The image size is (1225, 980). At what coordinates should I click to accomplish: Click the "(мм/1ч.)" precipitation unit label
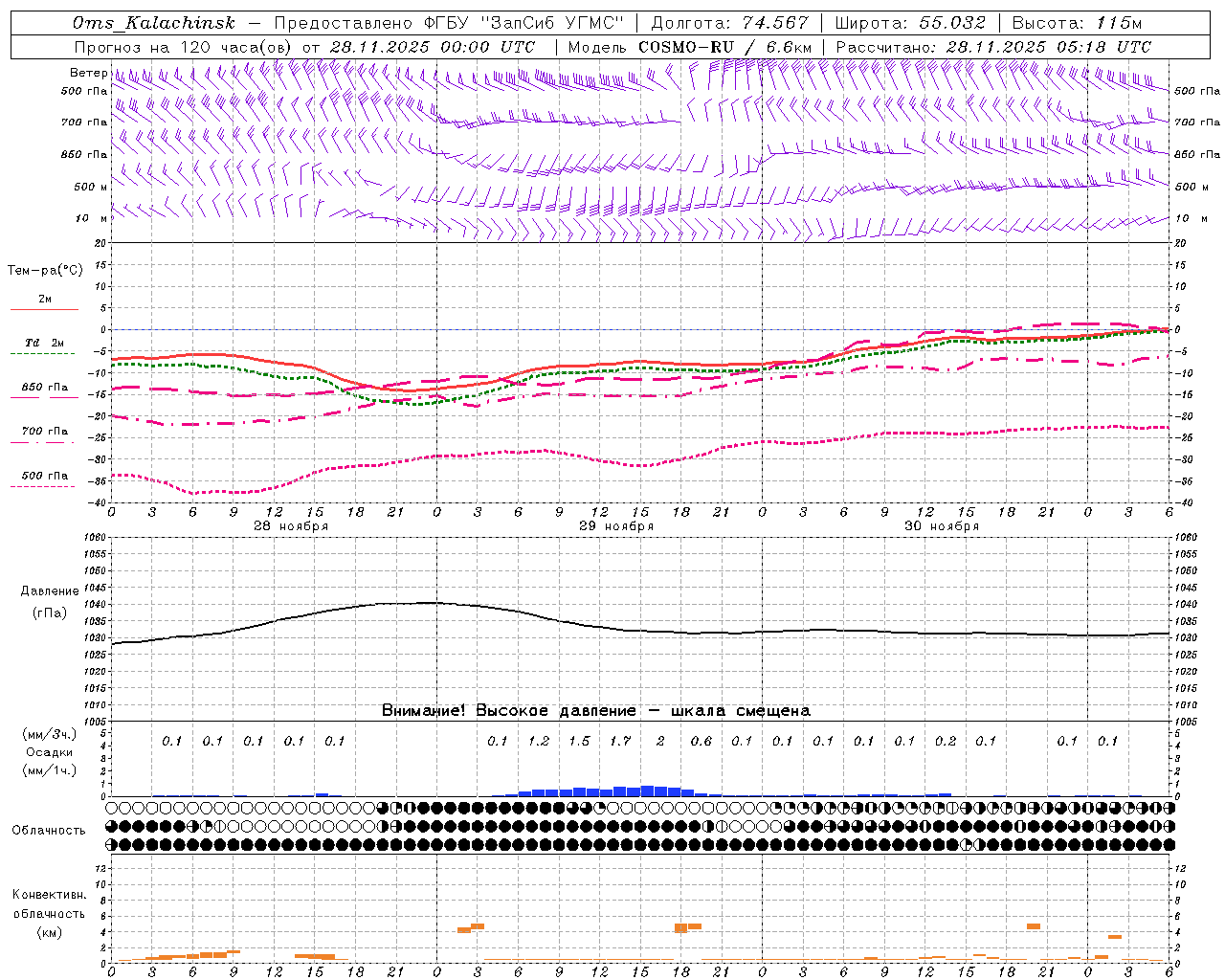point(49,770)
